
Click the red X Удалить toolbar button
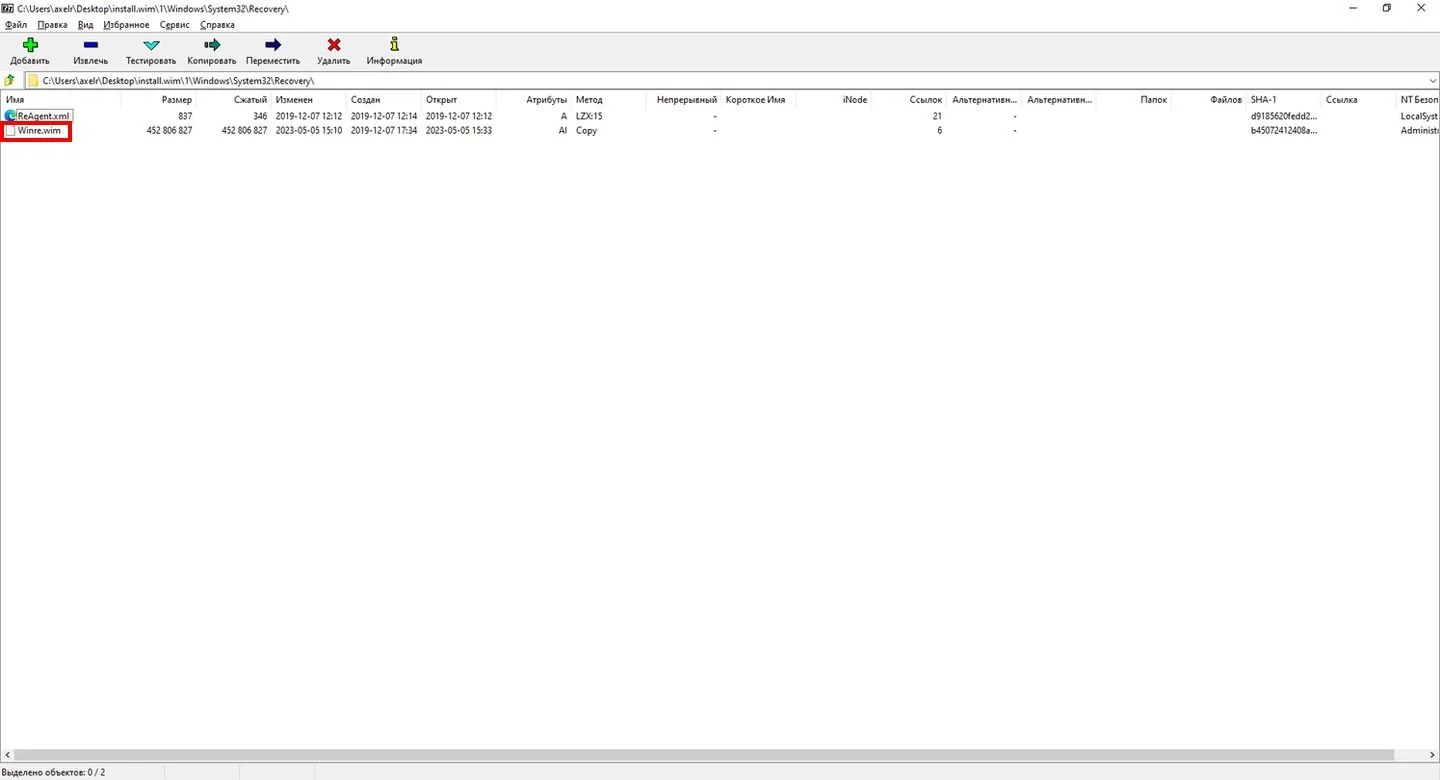(x=334, y=52)
